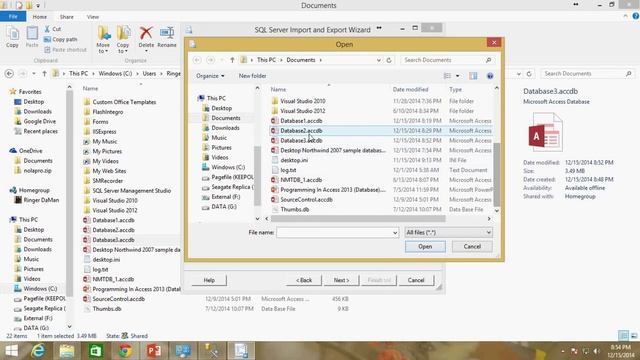Open Internet Explorer from the taskbar
640x360 pixels.
click(38, 351)
